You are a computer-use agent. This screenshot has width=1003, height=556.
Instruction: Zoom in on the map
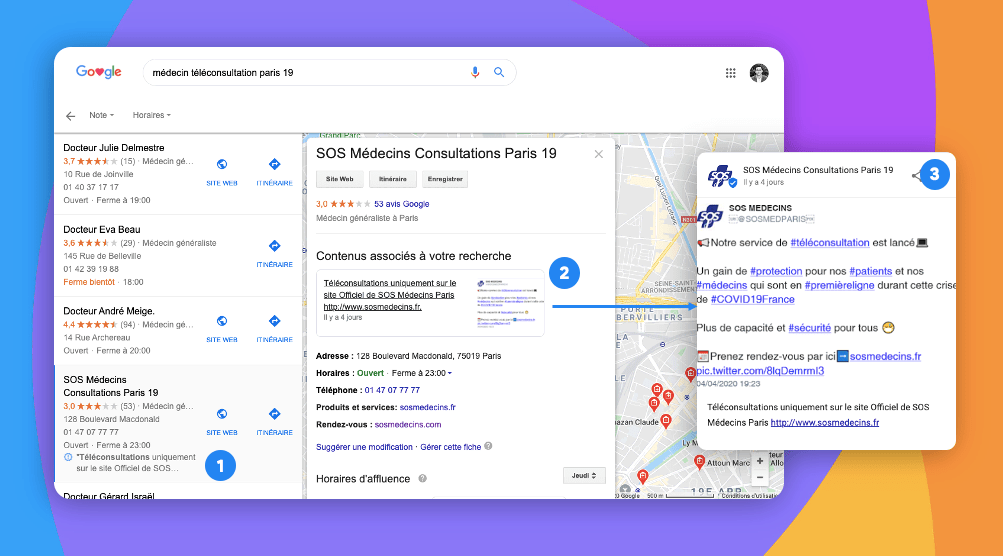click(x=760, y=461)
